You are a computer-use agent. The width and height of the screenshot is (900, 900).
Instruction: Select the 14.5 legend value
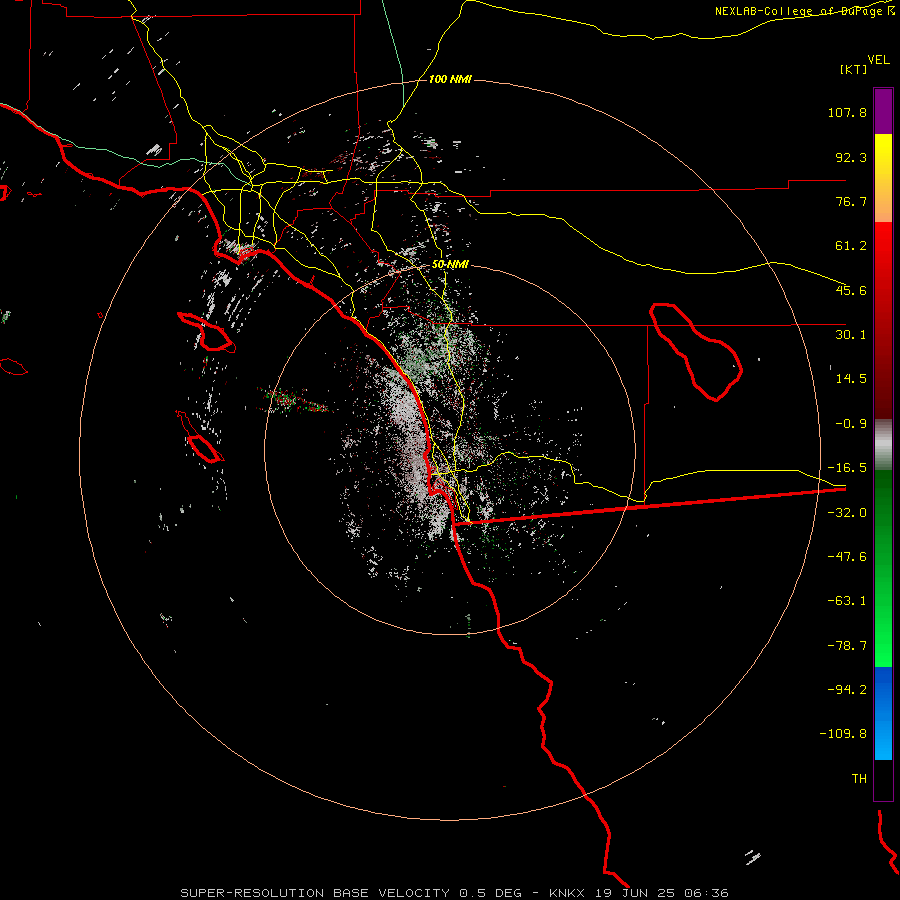pyautogui.click(x=851, y=379)
